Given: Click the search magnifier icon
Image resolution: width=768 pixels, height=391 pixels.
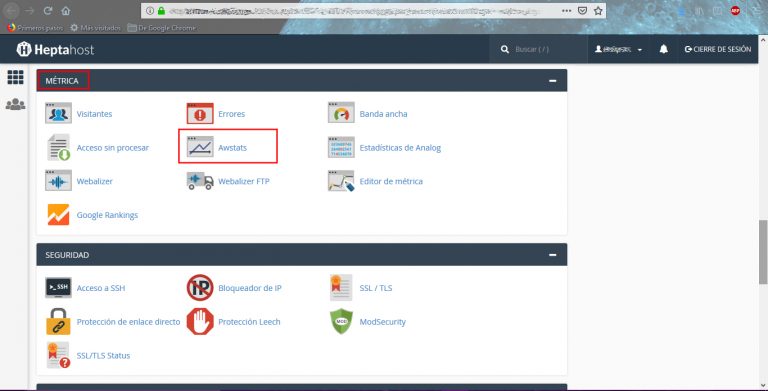Looking at the screenshot, I should 504,49.
